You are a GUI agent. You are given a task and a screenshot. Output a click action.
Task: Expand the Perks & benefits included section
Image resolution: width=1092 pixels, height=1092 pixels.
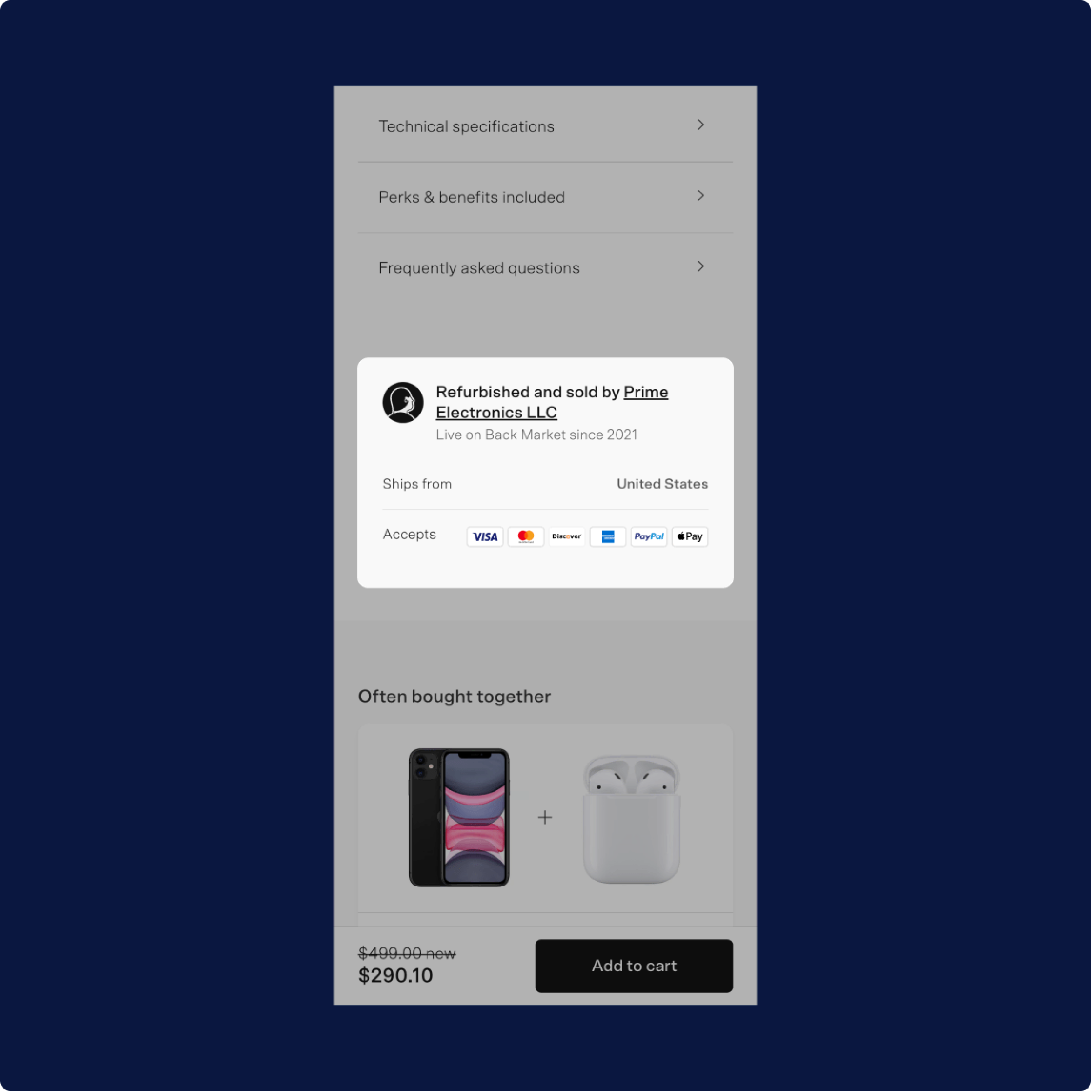click(x=545, y=197)
